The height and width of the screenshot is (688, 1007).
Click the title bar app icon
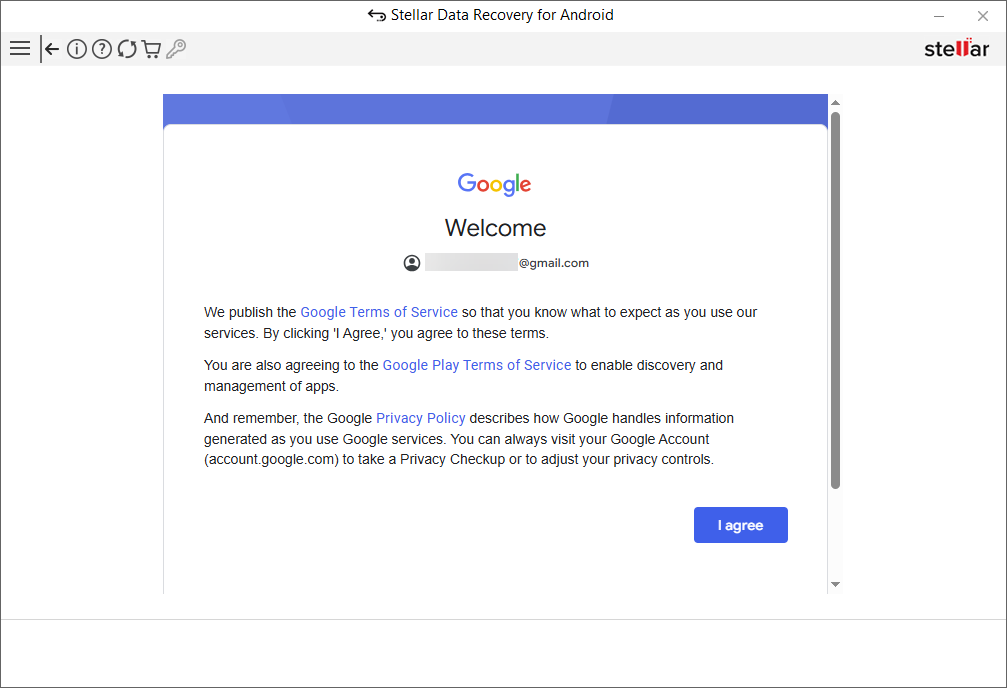tap(377, 16)
